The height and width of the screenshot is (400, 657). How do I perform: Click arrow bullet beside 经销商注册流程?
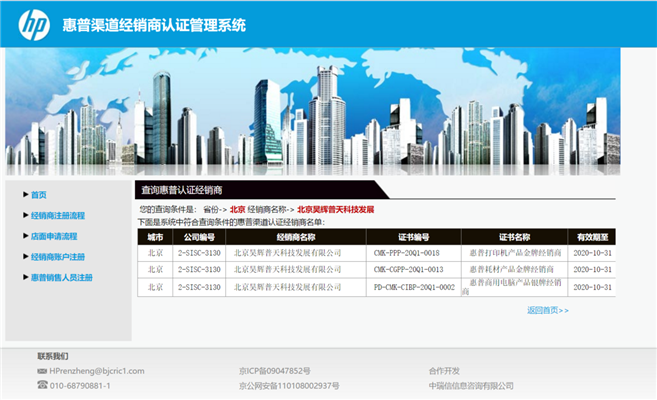[x=26, y=215]
